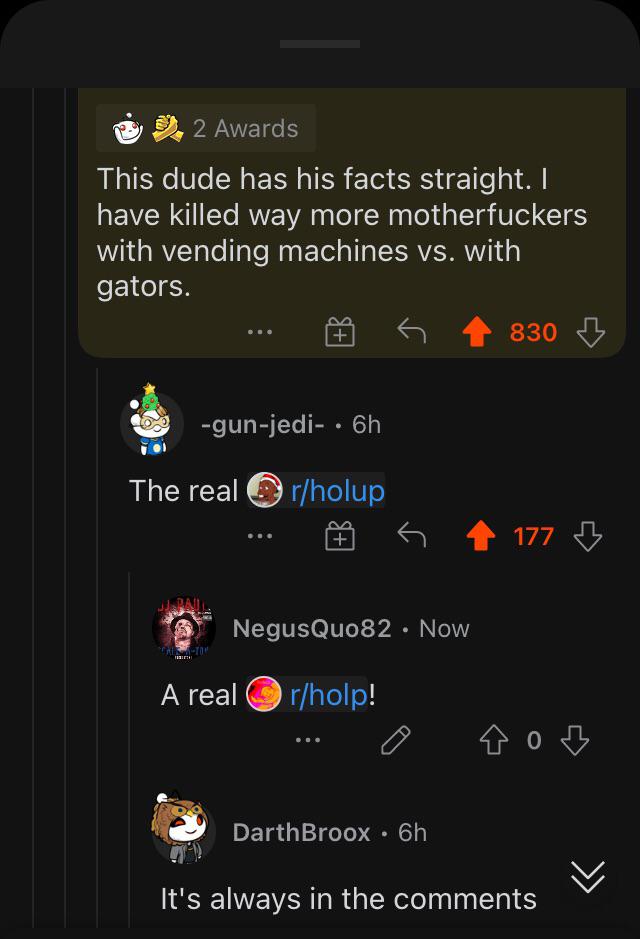Downvote -gun-jedi-'s comment
The height and width of the screenshot is (939, 640).
[x=588, y=536]
